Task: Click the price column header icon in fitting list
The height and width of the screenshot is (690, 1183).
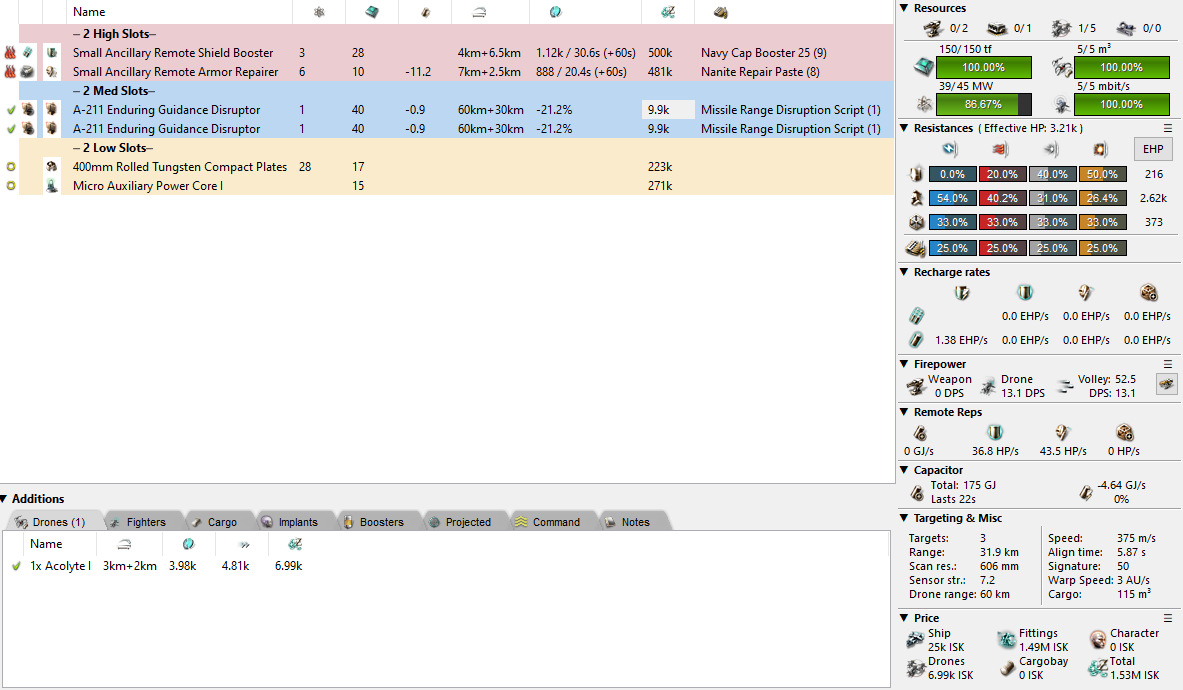Action: (668, 12)
